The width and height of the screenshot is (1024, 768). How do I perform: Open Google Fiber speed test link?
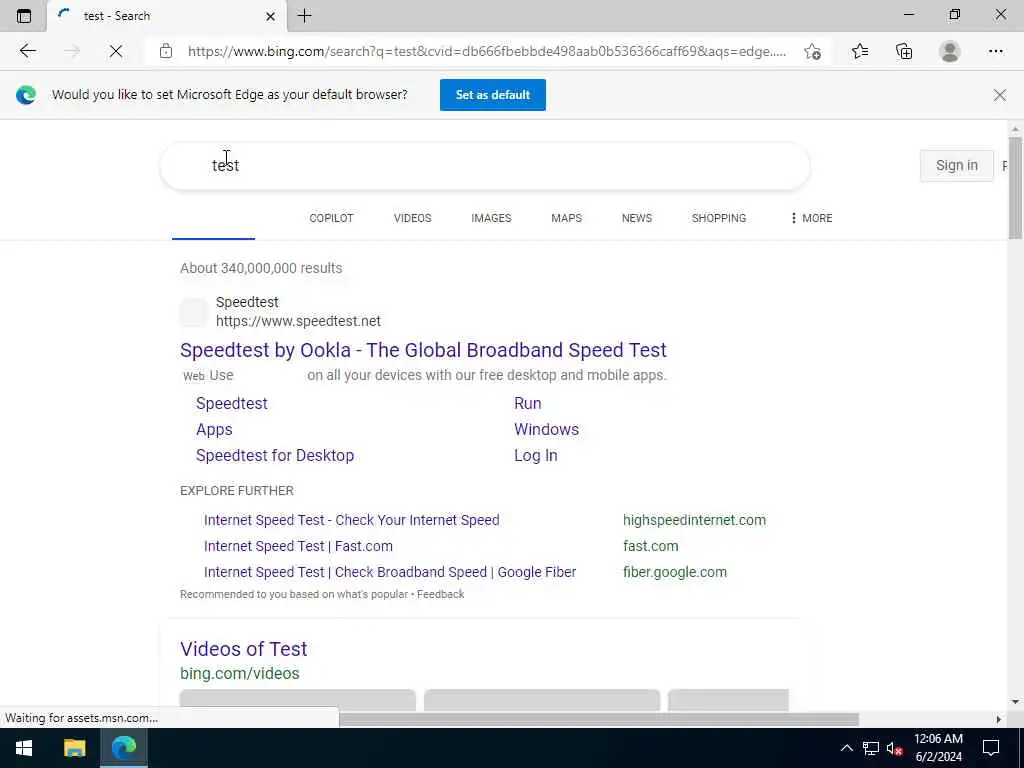point(390,573)
